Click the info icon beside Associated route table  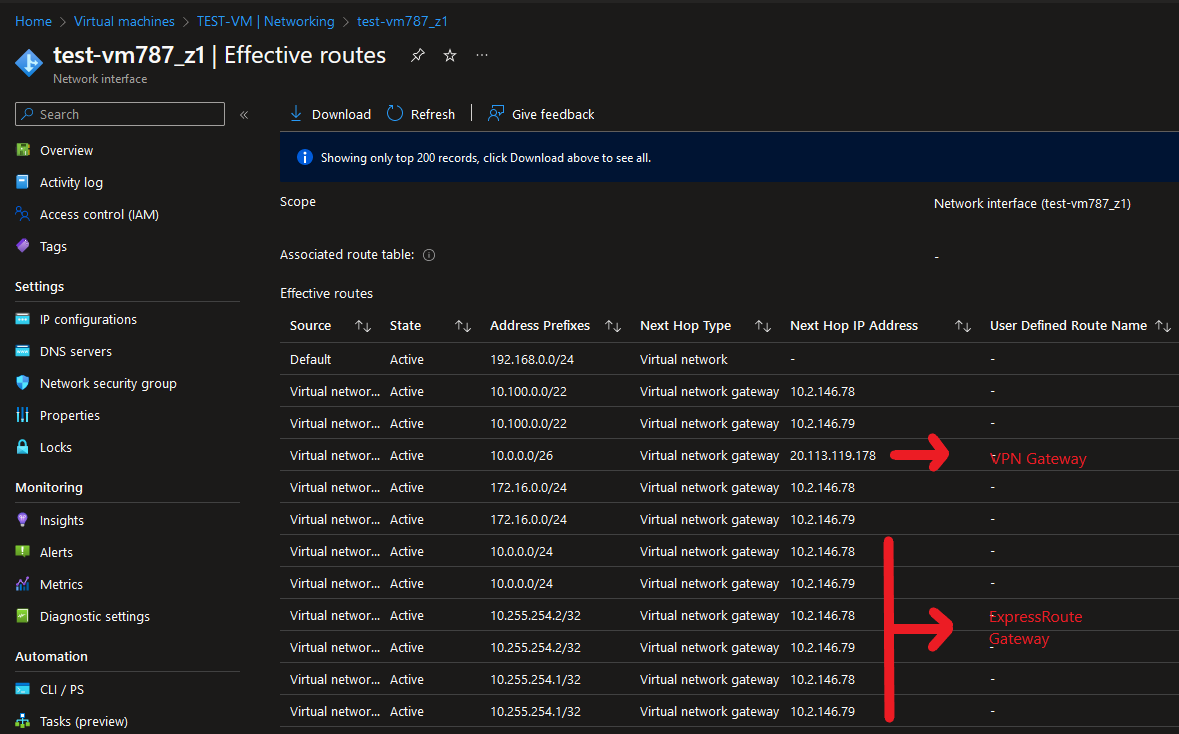429,255
